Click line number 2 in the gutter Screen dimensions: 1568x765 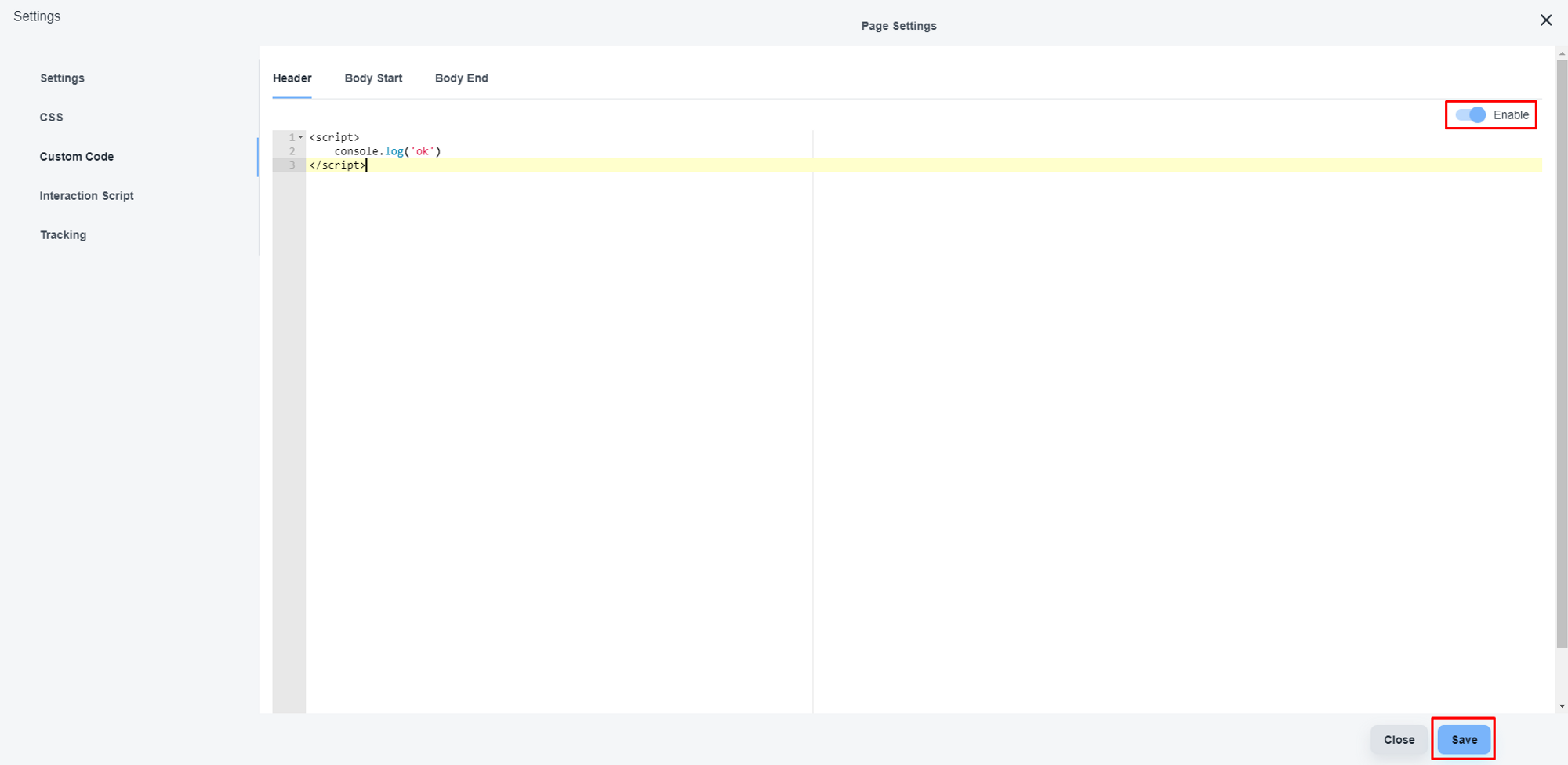(292, 151)
